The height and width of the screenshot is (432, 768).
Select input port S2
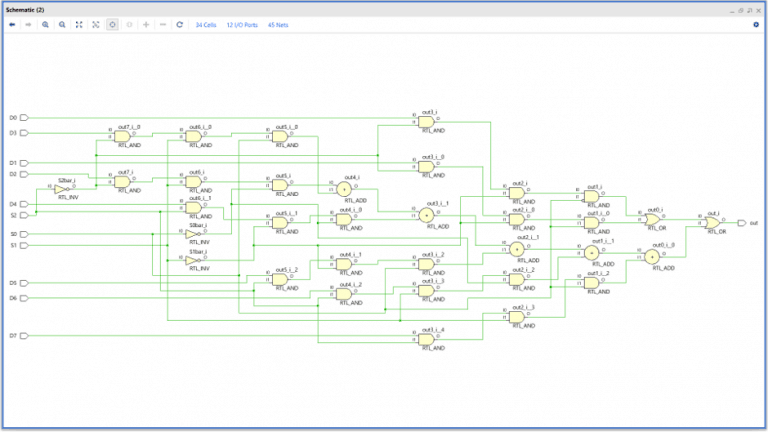(24, 215)
